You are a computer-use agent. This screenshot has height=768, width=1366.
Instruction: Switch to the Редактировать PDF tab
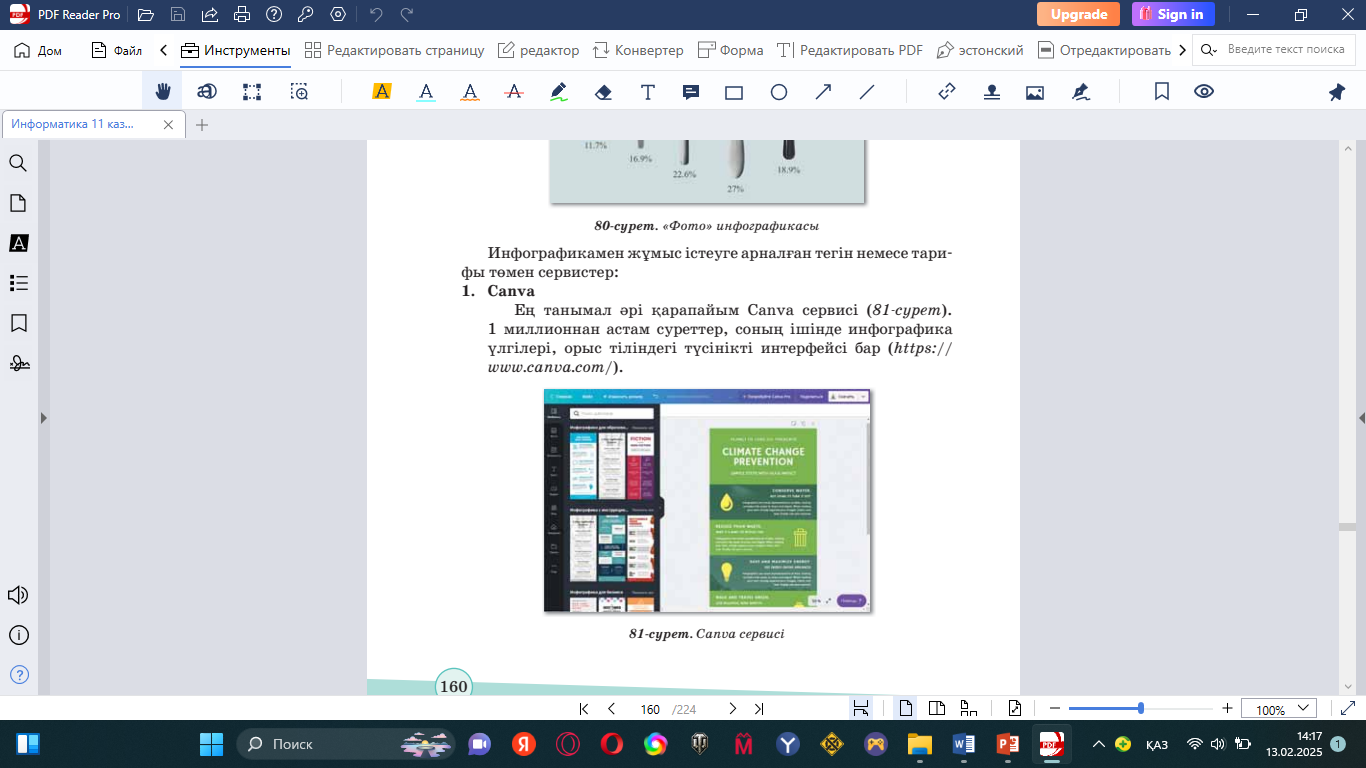(850, 50)
